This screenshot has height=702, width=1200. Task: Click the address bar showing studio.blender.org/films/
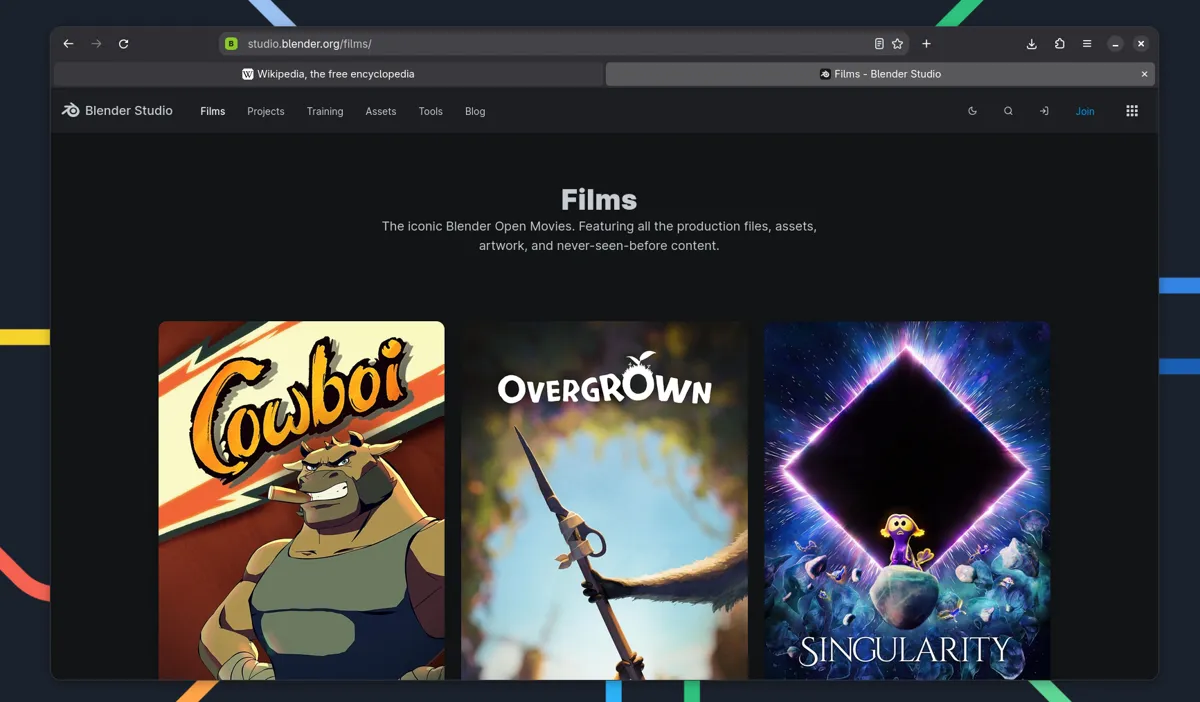564,44
